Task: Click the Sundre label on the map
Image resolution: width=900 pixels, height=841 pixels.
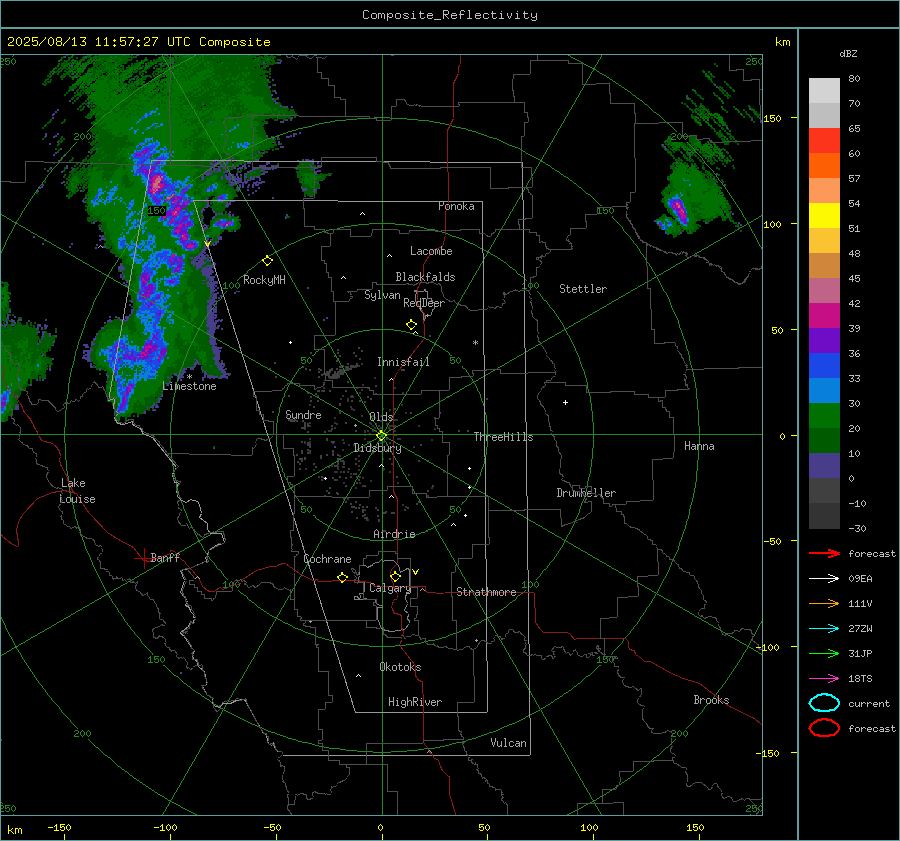Action: click(303, 414)
